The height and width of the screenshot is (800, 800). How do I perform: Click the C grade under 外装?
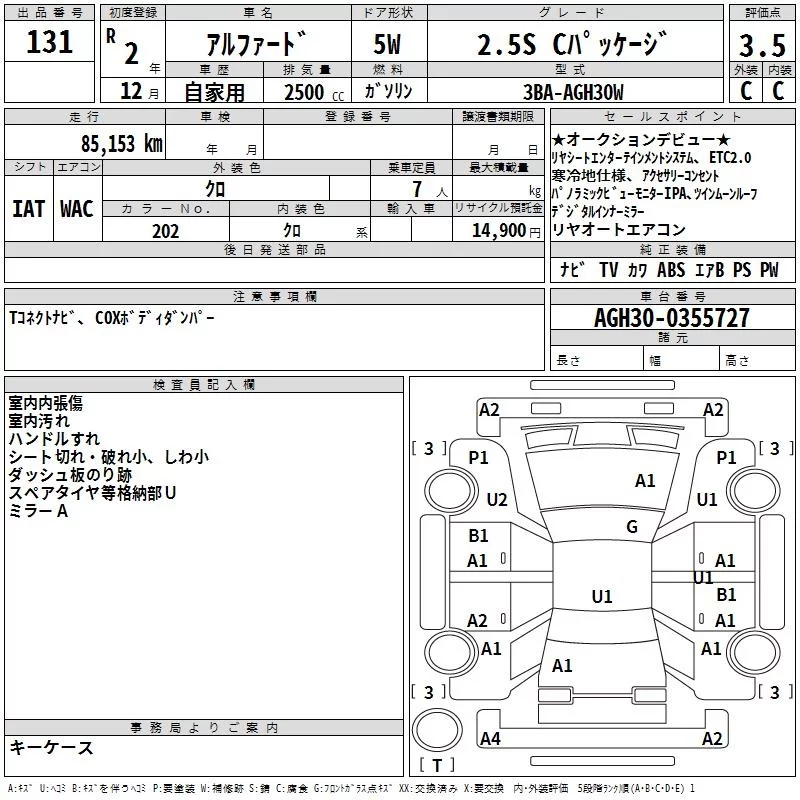(746, 91)
